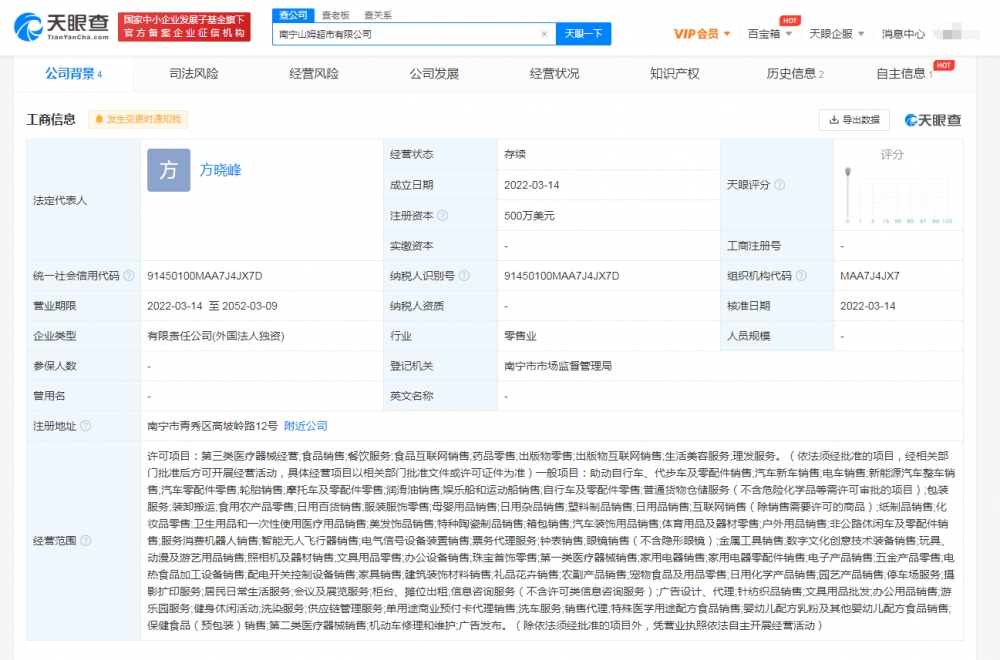Click the organization code MAA7J4JX7
The height and width of the screenshot is (660, 1000).
tap(870, 276)
